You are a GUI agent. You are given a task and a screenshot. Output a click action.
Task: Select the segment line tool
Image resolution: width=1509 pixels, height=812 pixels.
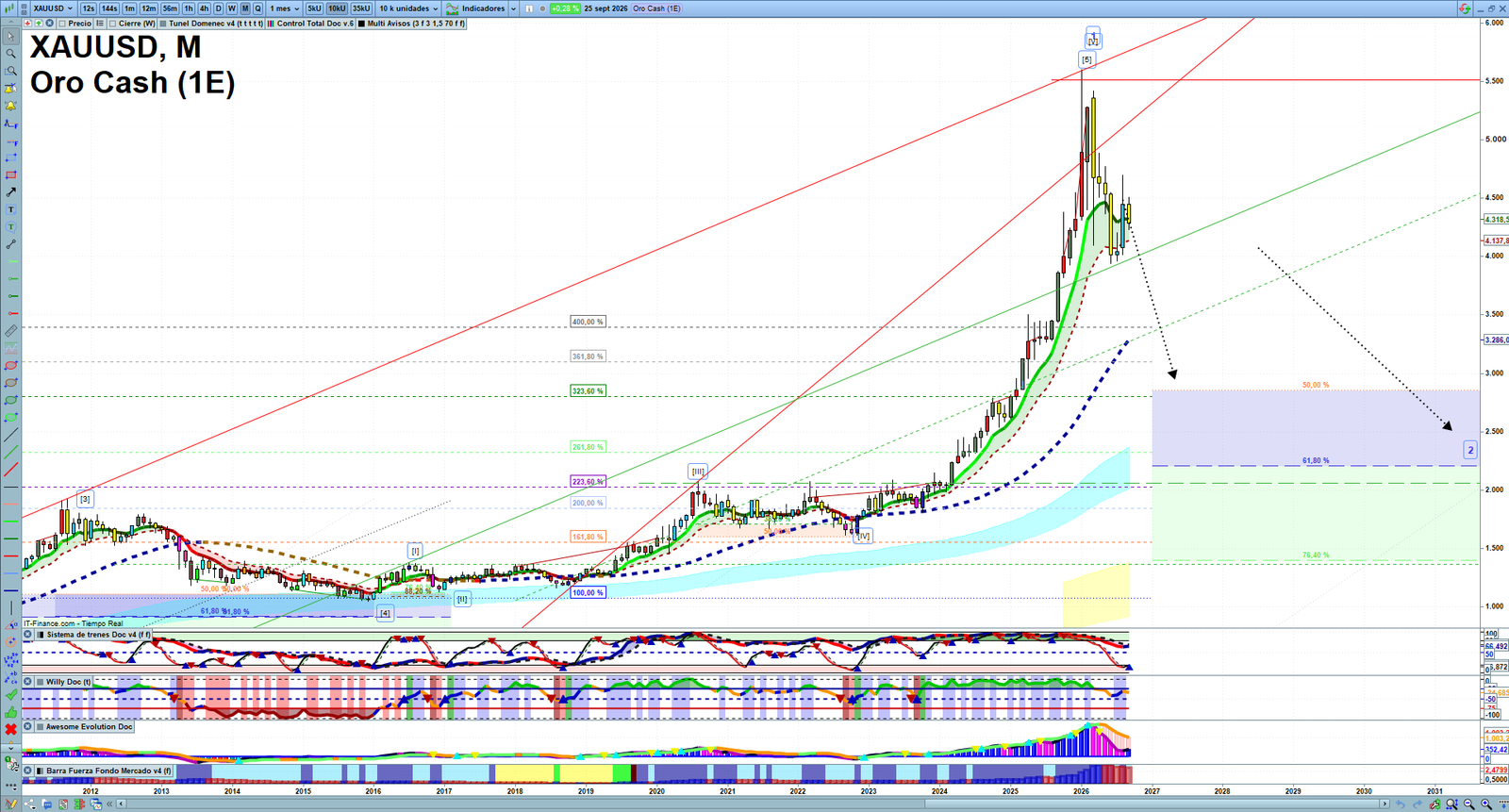click(11, 244)
